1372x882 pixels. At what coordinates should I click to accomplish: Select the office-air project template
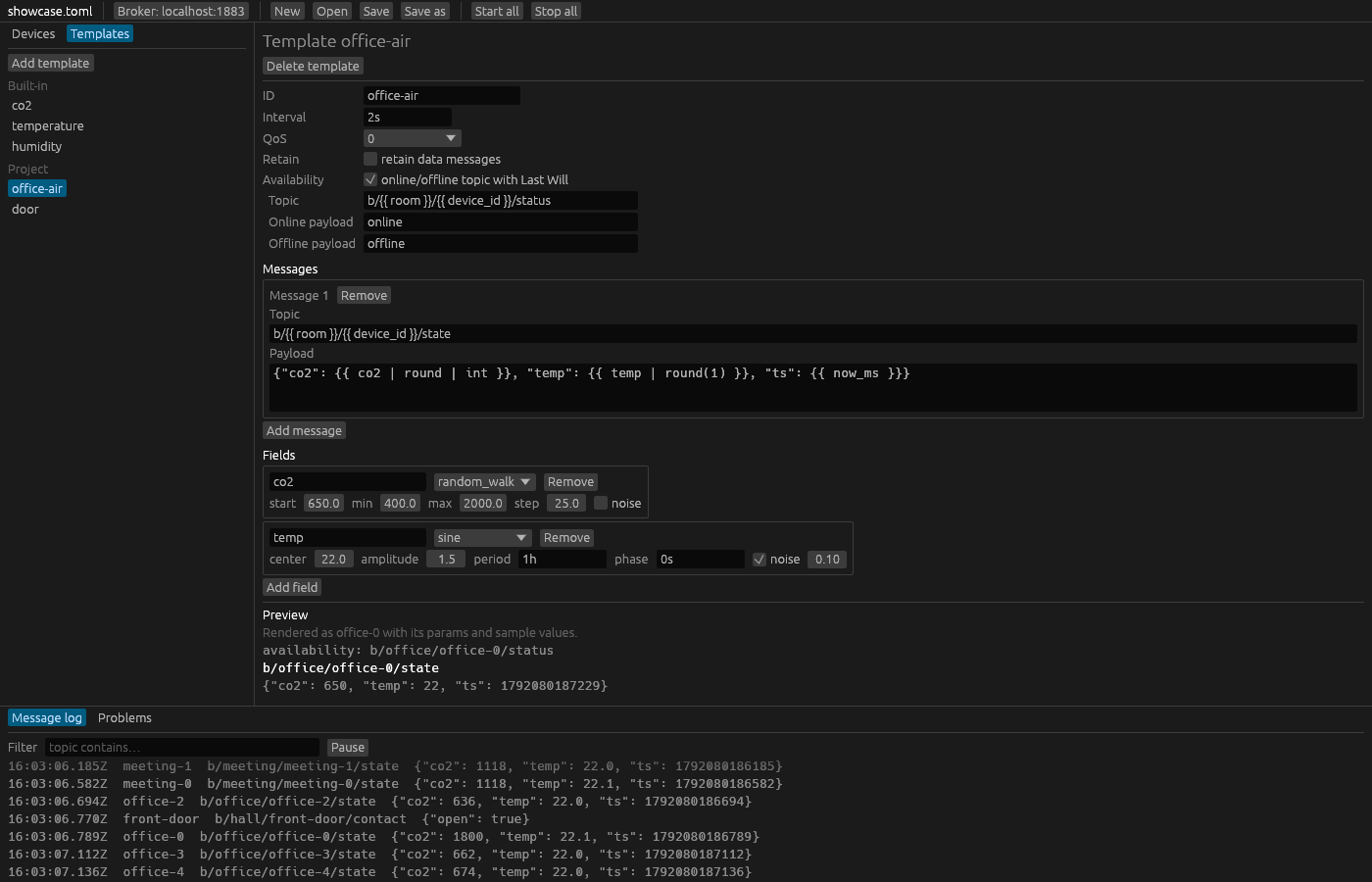pyautogui.click(x=37, y=188)
